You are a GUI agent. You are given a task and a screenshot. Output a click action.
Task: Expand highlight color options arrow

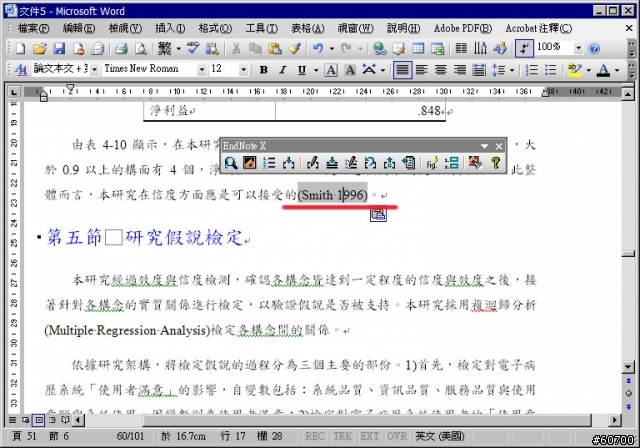588,70
